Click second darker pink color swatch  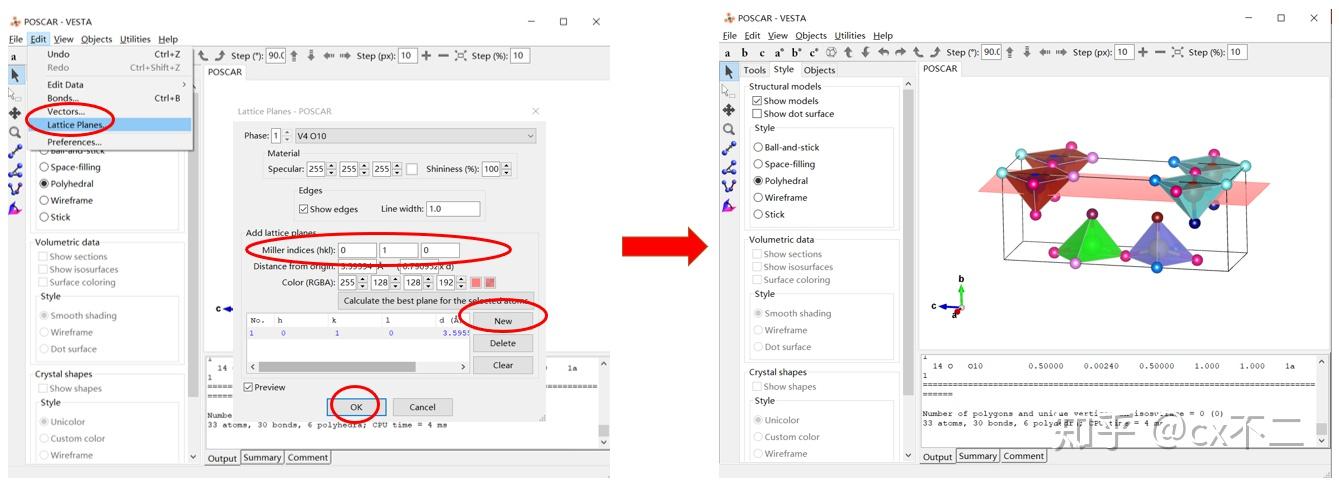pyautogui.click(x=490, y=283)
